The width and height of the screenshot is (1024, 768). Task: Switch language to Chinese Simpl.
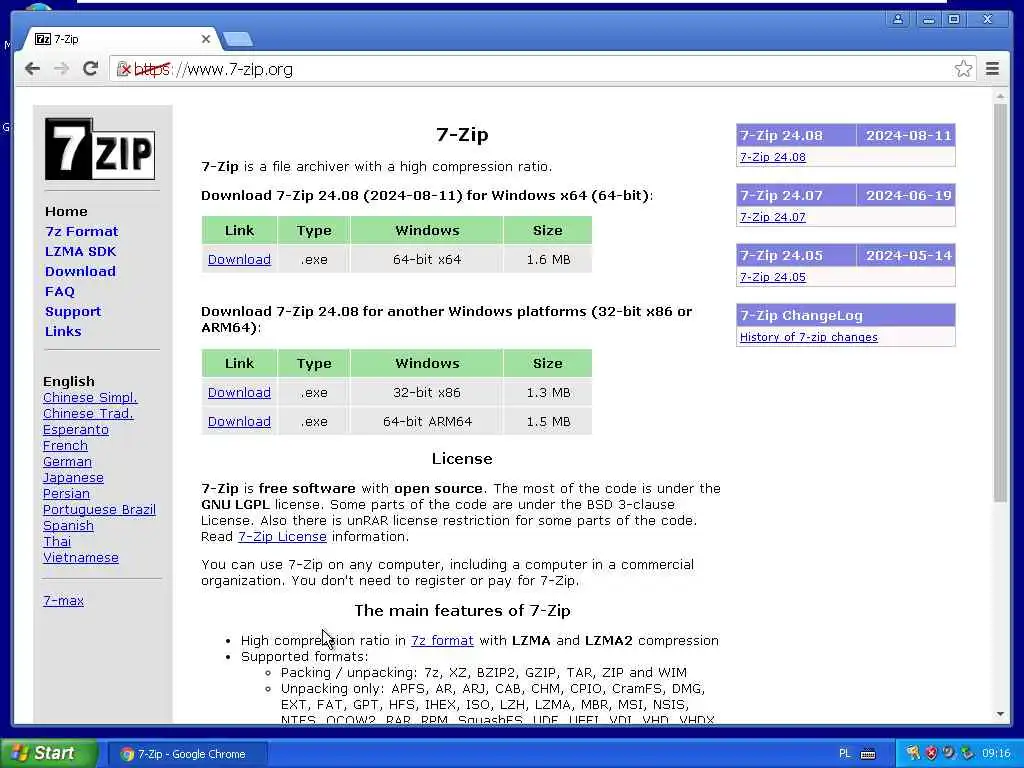point(90,398)
